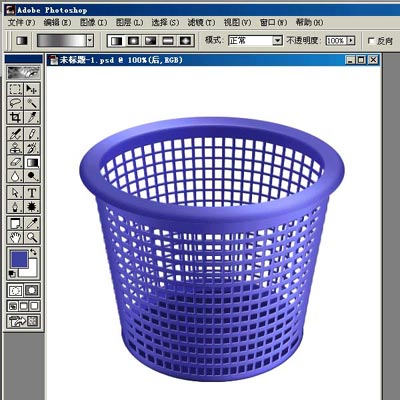Screen dimensions: 400x400
Task: Click the blue foreground color swatch
Action: click(x=19, y=259)
